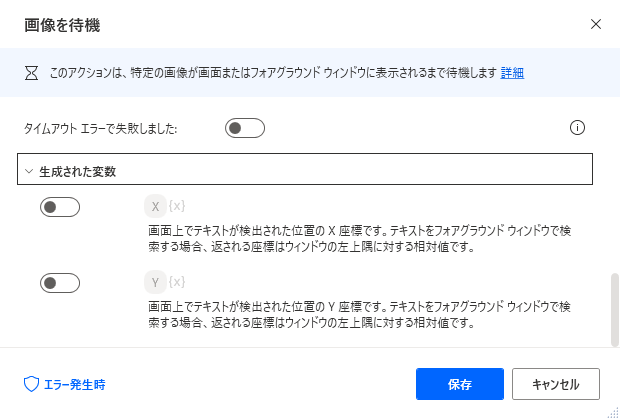Click the hourglass icon in info banner
This screenshot has width=620, height=420.
pos(30,72)
